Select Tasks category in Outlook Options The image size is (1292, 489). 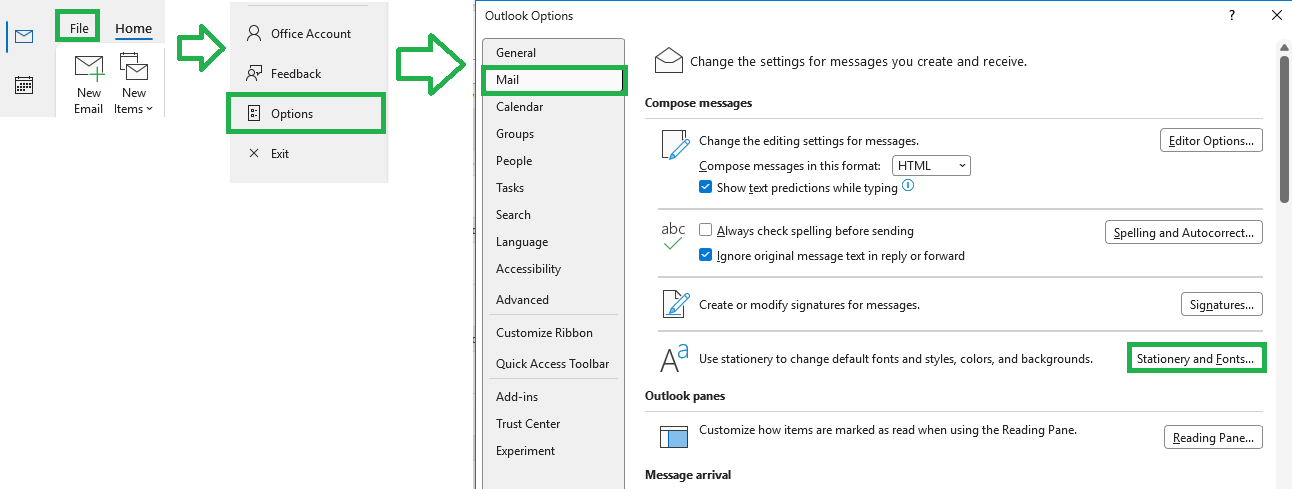[x=553, y=187]
